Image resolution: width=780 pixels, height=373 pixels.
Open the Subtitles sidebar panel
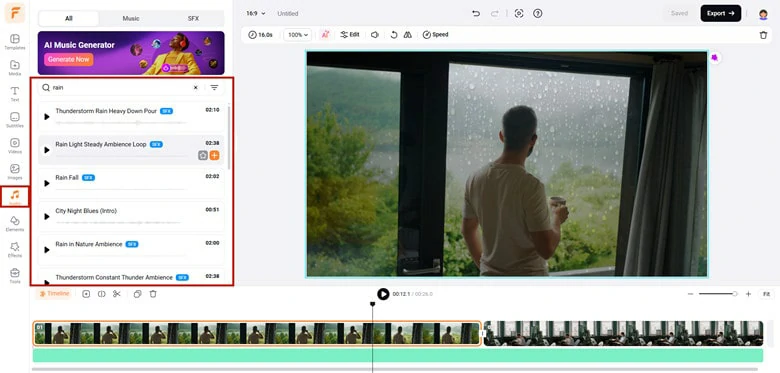click(x=15, y=120)
